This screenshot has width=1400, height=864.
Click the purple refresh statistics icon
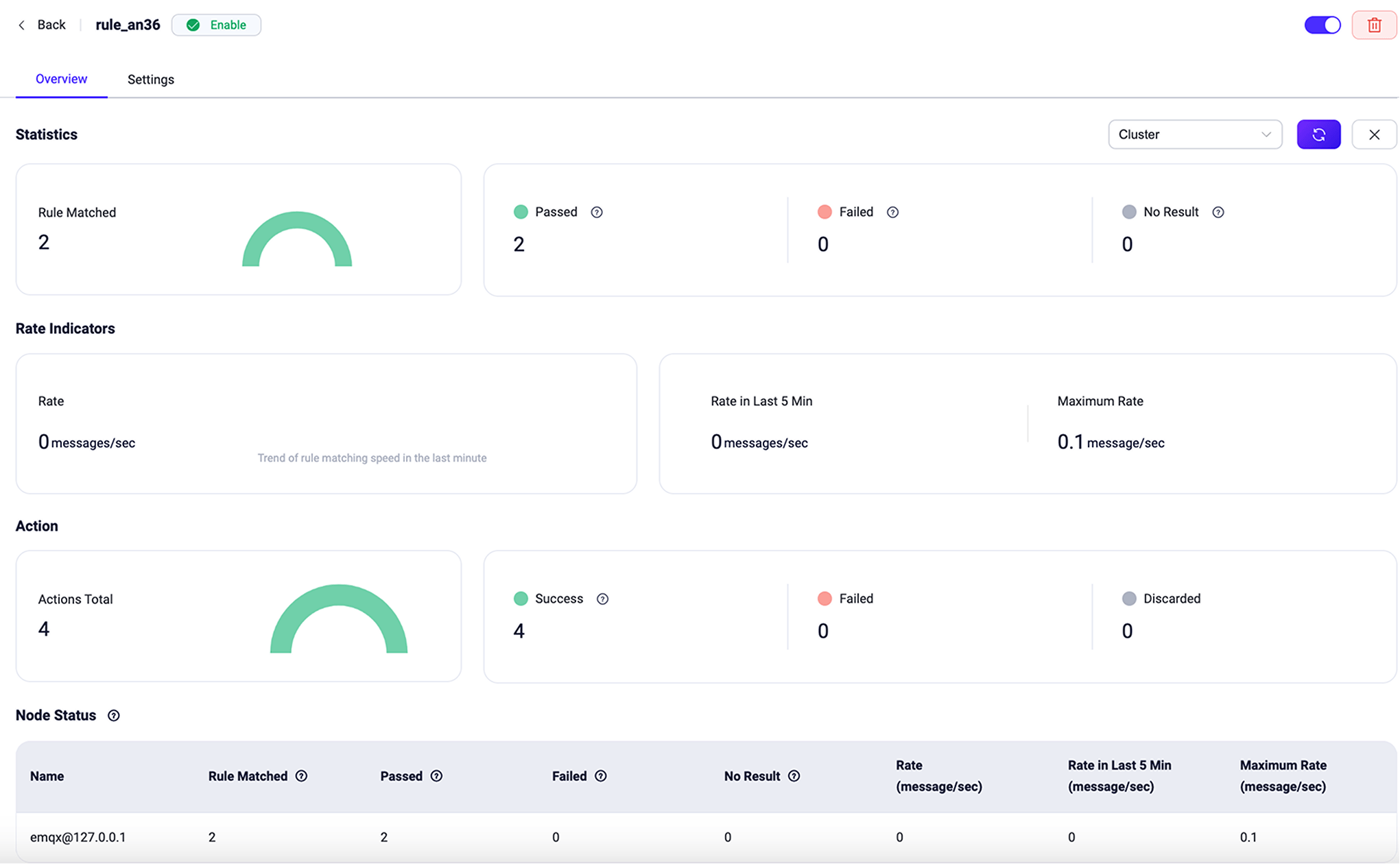1318,134
